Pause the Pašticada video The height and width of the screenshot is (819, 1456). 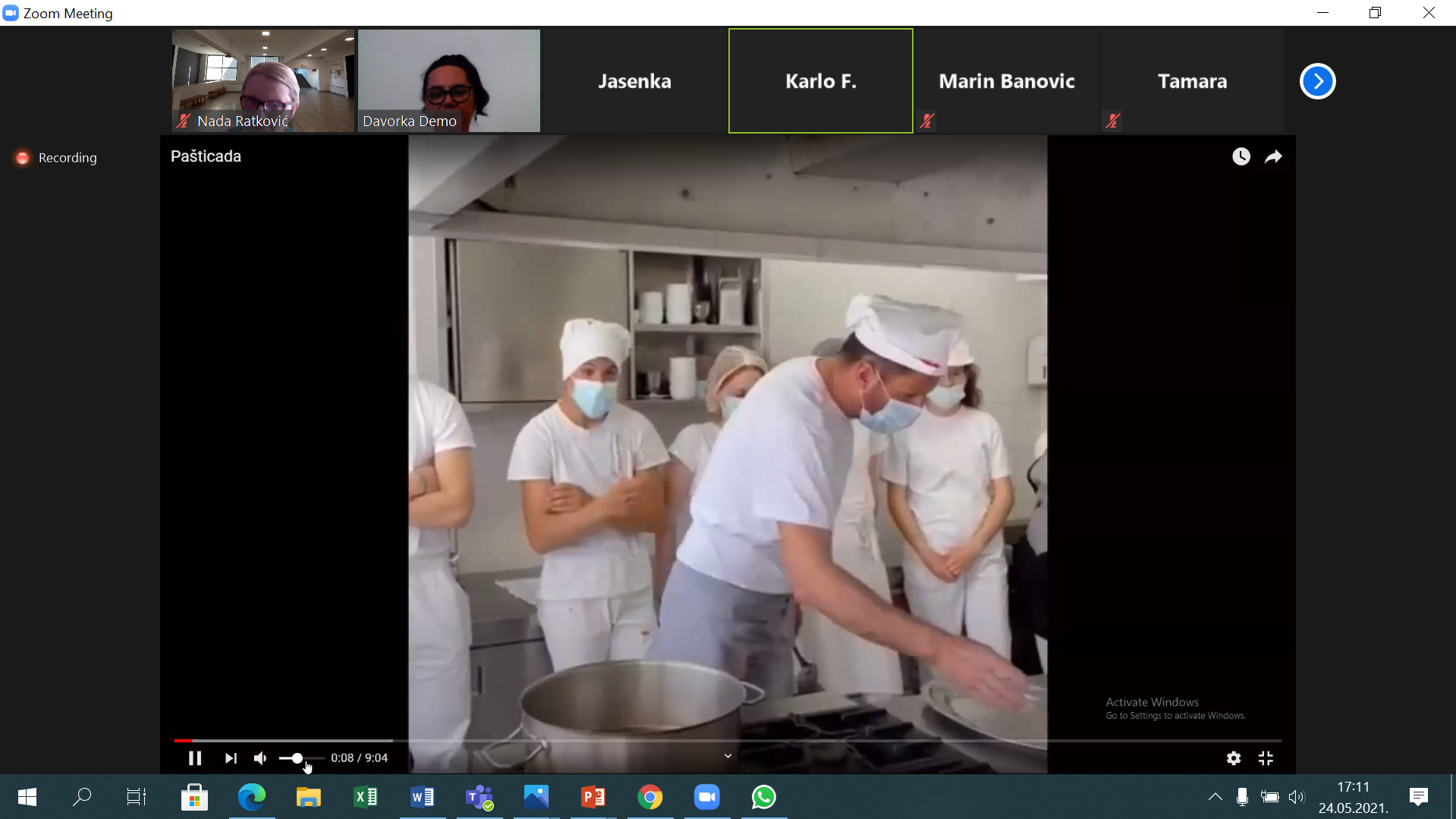(195, 758)
